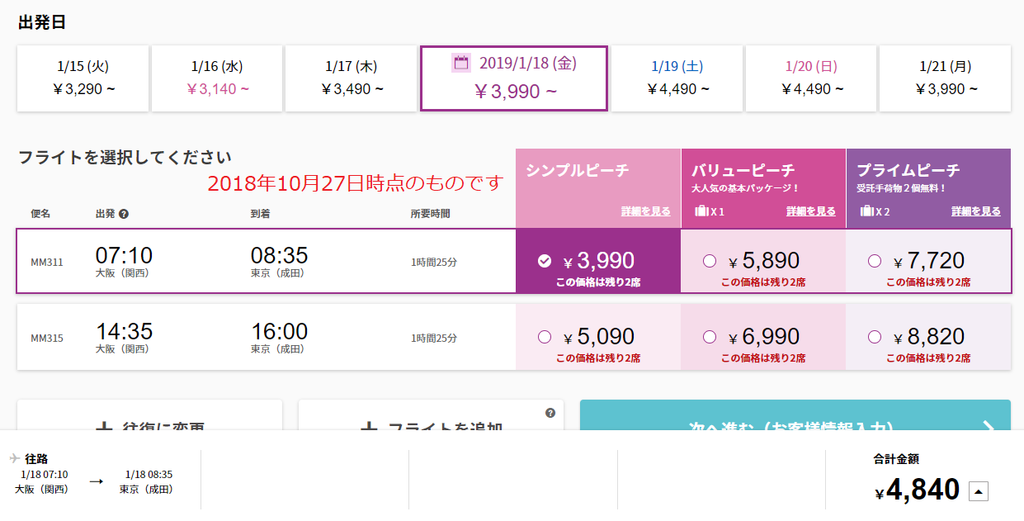Screen dimensions: 1024x521
Task: Select MM315 シンプルピーチ ¥5,090 fare
Action: [x=598, y=337]
